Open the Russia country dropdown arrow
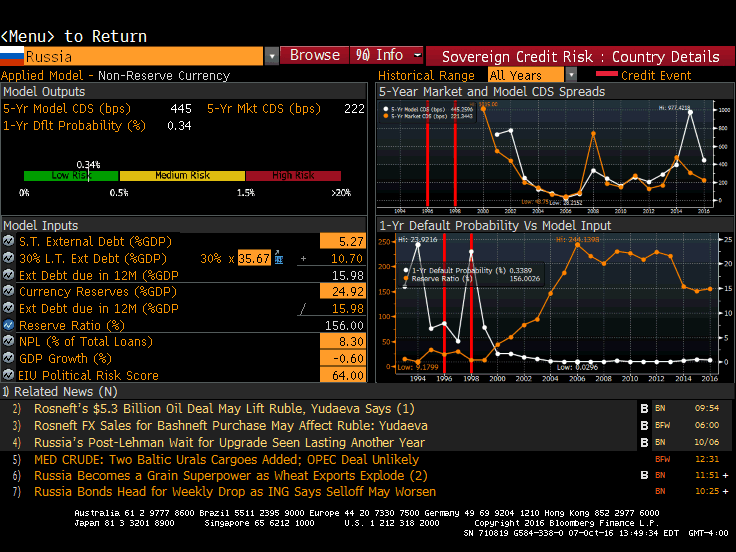Image resolution: width=736 pixels, height=552 pixels. click(x=271, y=56)
